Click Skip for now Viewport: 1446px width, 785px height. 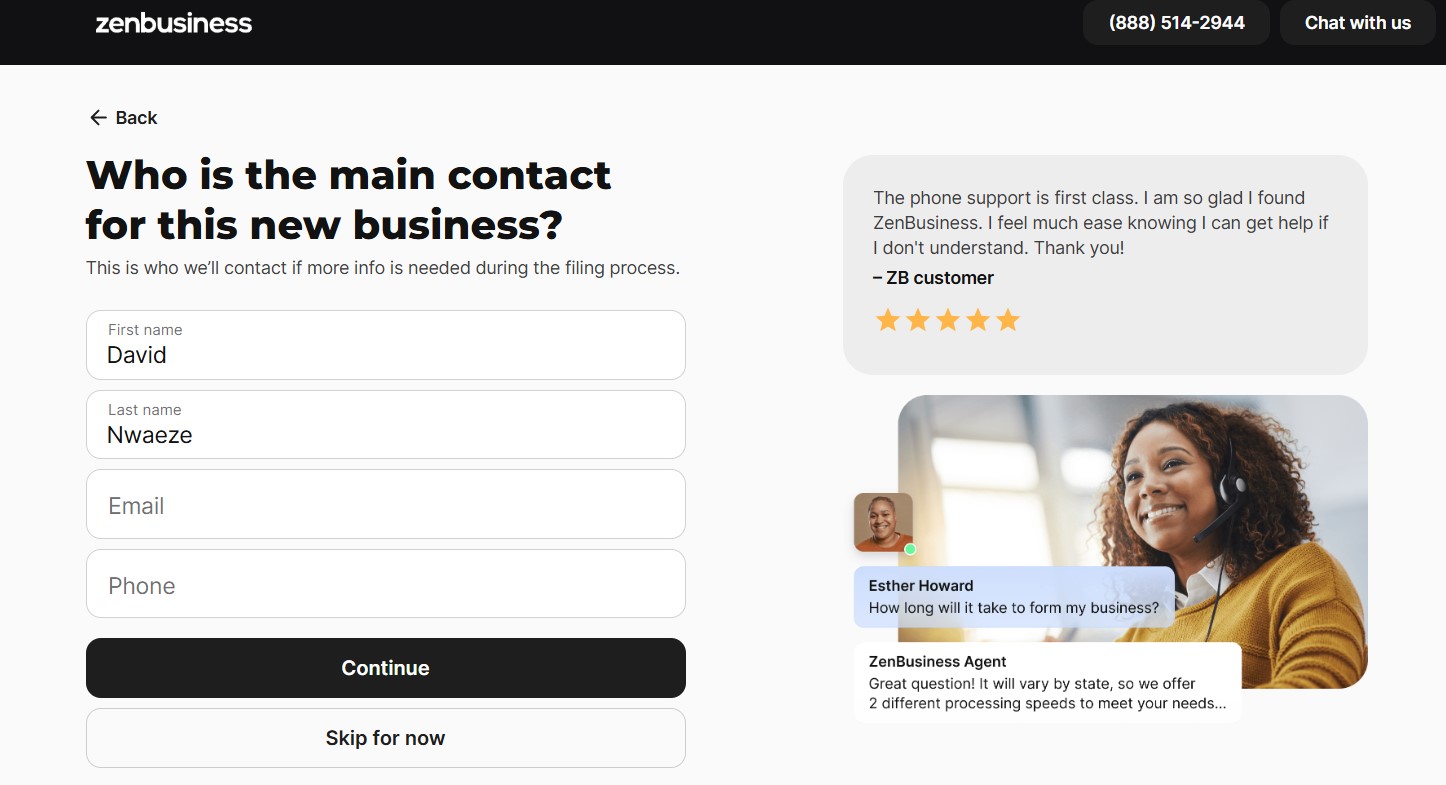coord(385,737)
